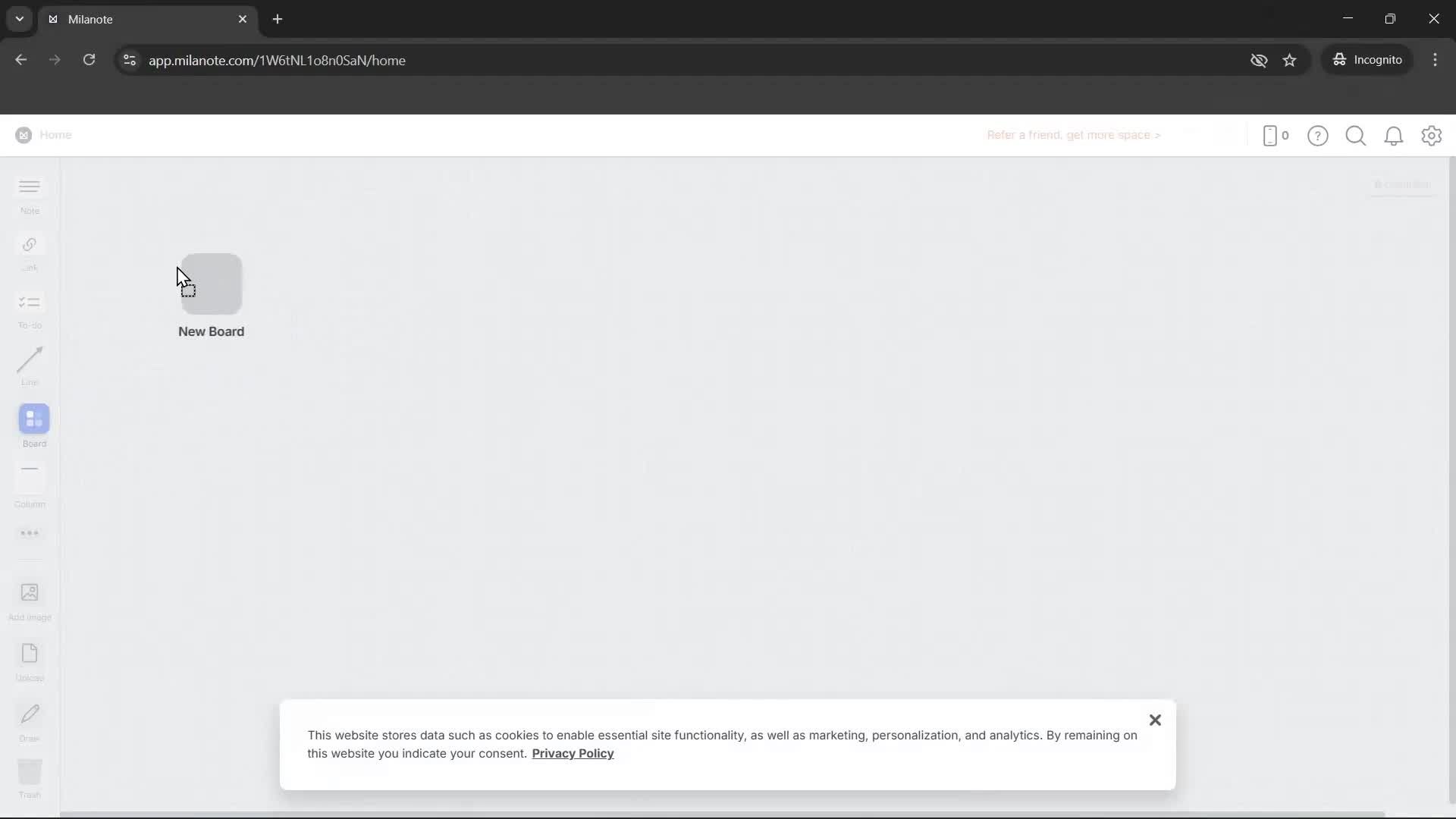Open the help menu
1456x819 pixels.
coord(1318,136)
